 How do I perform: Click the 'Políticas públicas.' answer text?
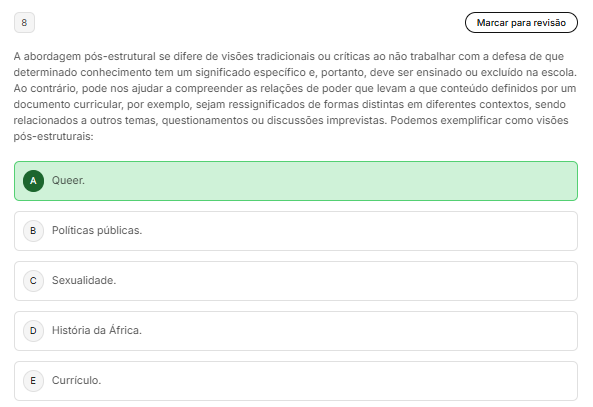click(97, 230)
